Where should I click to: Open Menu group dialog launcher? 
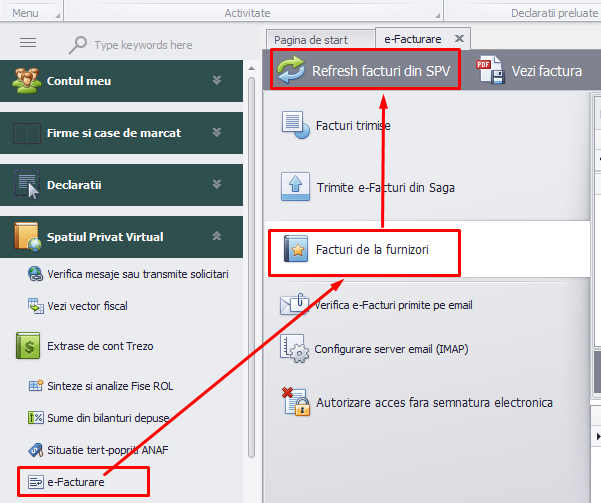point(58,16)
